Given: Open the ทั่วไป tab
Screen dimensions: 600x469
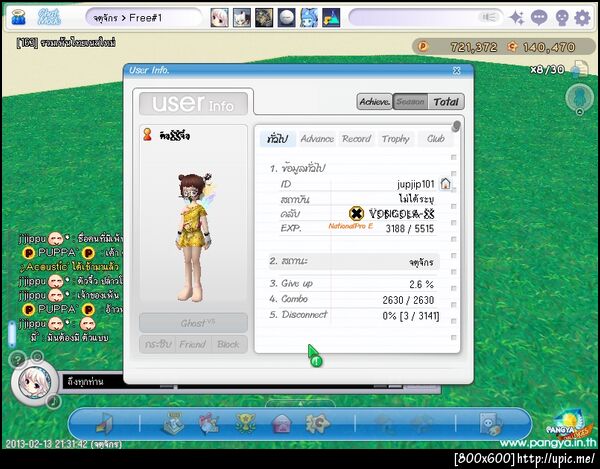Looking at the screenshot, I should [x=278, y=138].
